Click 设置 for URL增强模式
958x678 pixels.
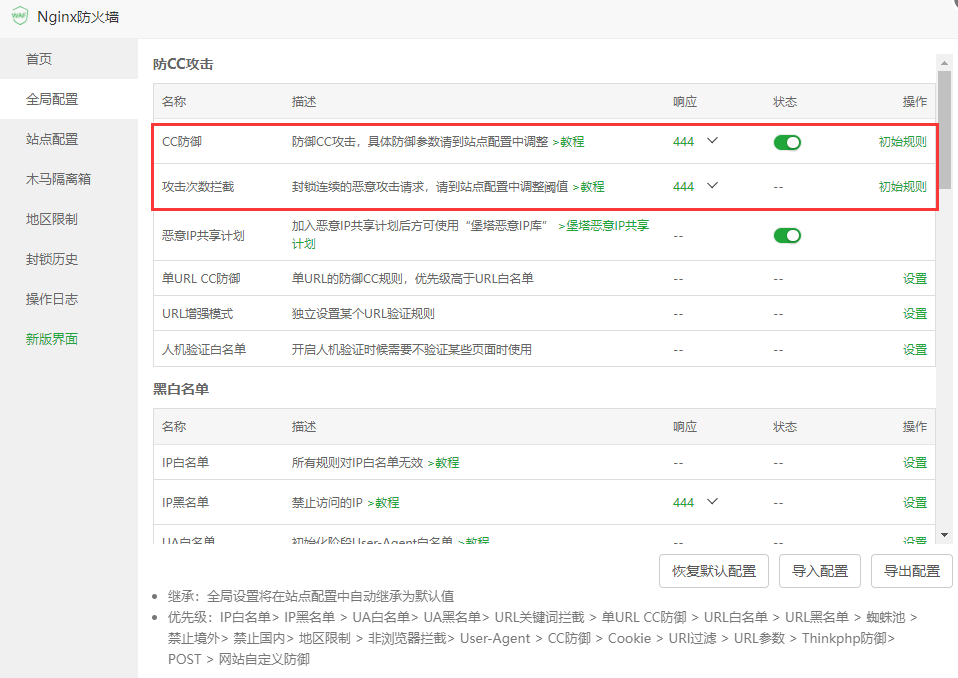(x=915, y=314)
